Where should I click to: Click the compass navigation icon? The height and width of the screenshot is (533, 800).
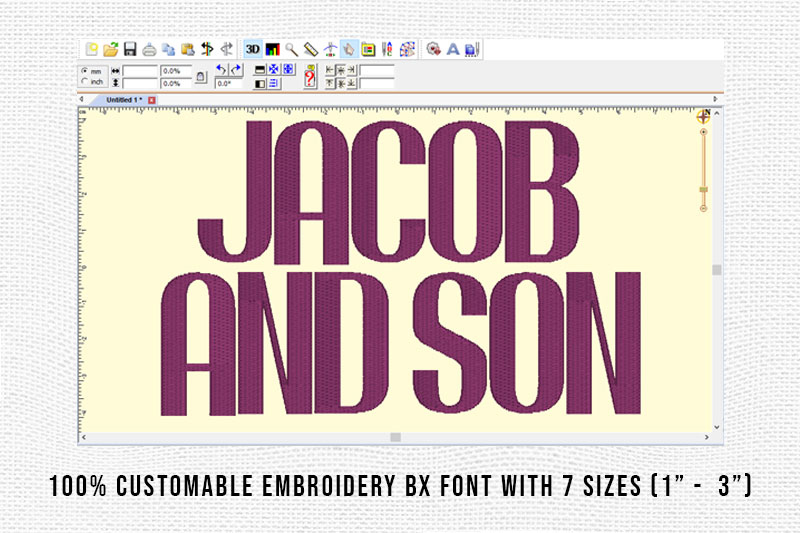(x=704, y=116)
